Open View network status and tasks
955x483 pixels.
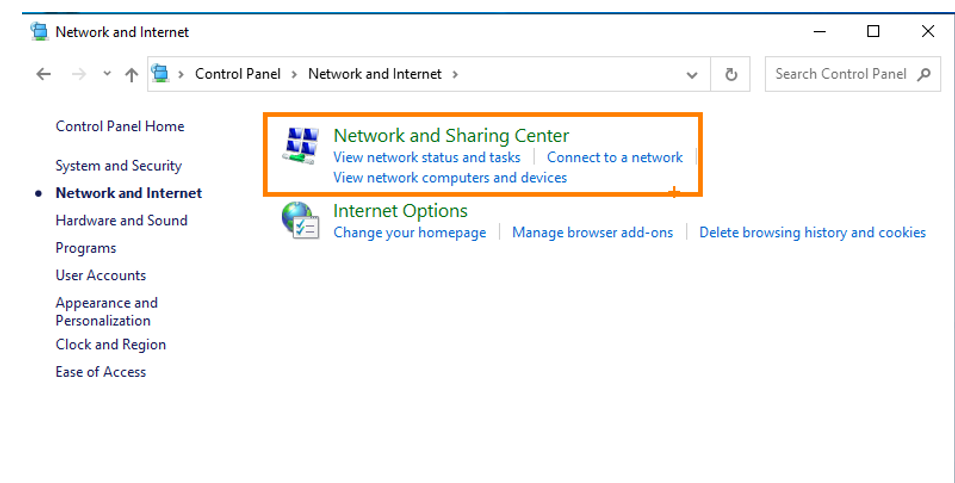[x=426, y=157]
